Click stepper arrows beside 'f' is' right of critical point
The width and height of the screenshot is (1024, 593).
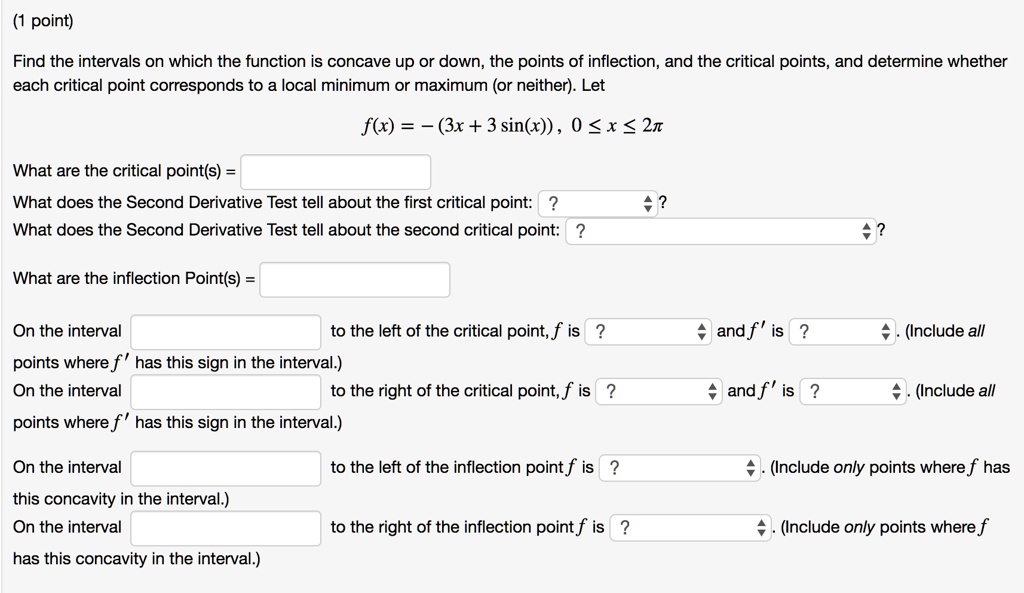click(895, 391)
